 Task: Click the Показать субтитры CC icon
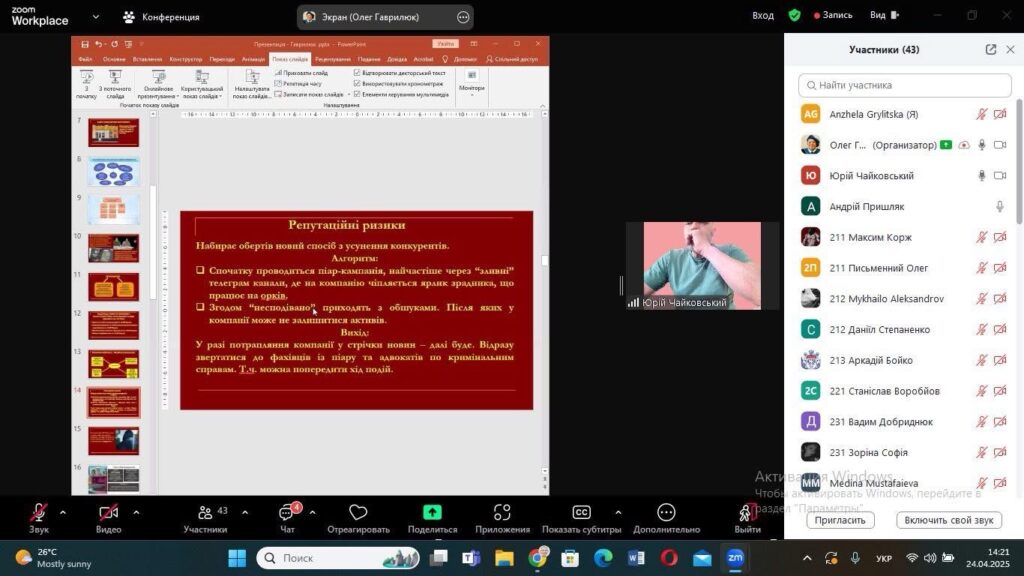click(581, 513)
